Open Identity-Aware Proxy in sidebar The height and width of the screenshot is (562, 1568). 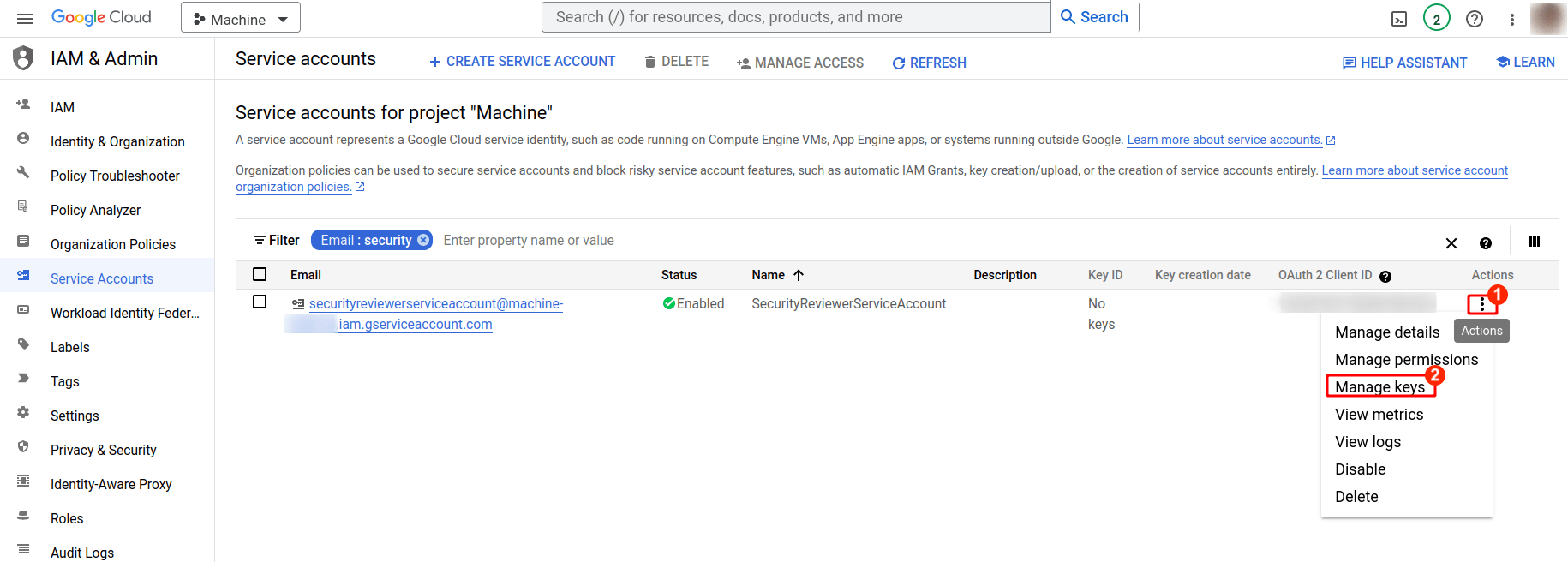[111, 484]
